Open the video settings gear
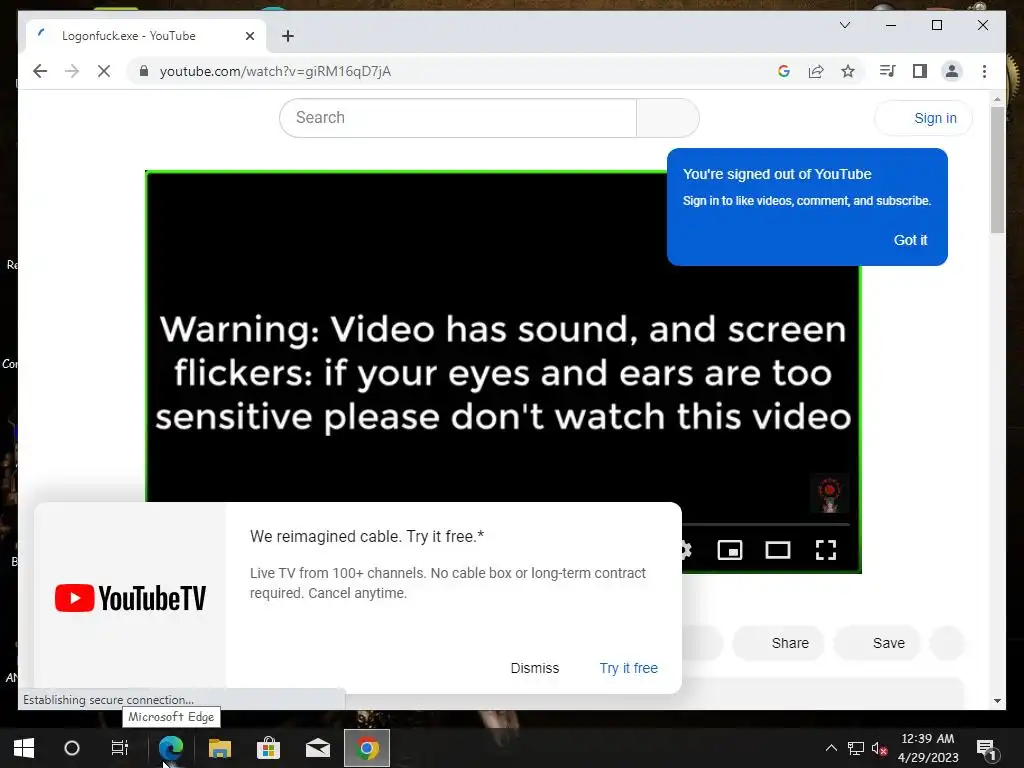The image size is (1024, 768). (686, 550)
